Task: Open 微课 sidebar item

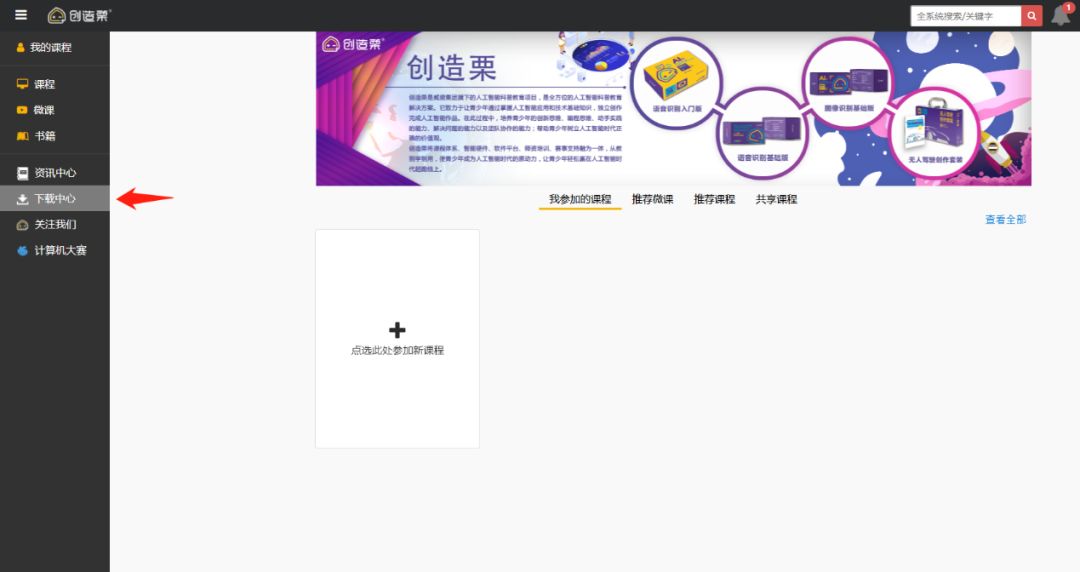Action: pos(54,110)
